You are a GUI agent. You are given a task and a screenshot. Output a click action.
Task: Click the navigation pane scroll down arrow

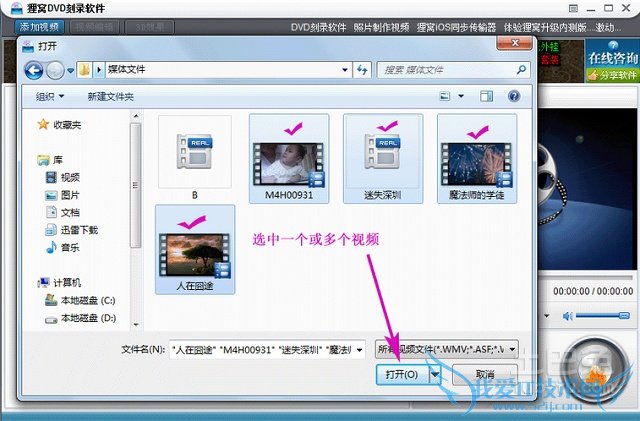tap(136, 325)
